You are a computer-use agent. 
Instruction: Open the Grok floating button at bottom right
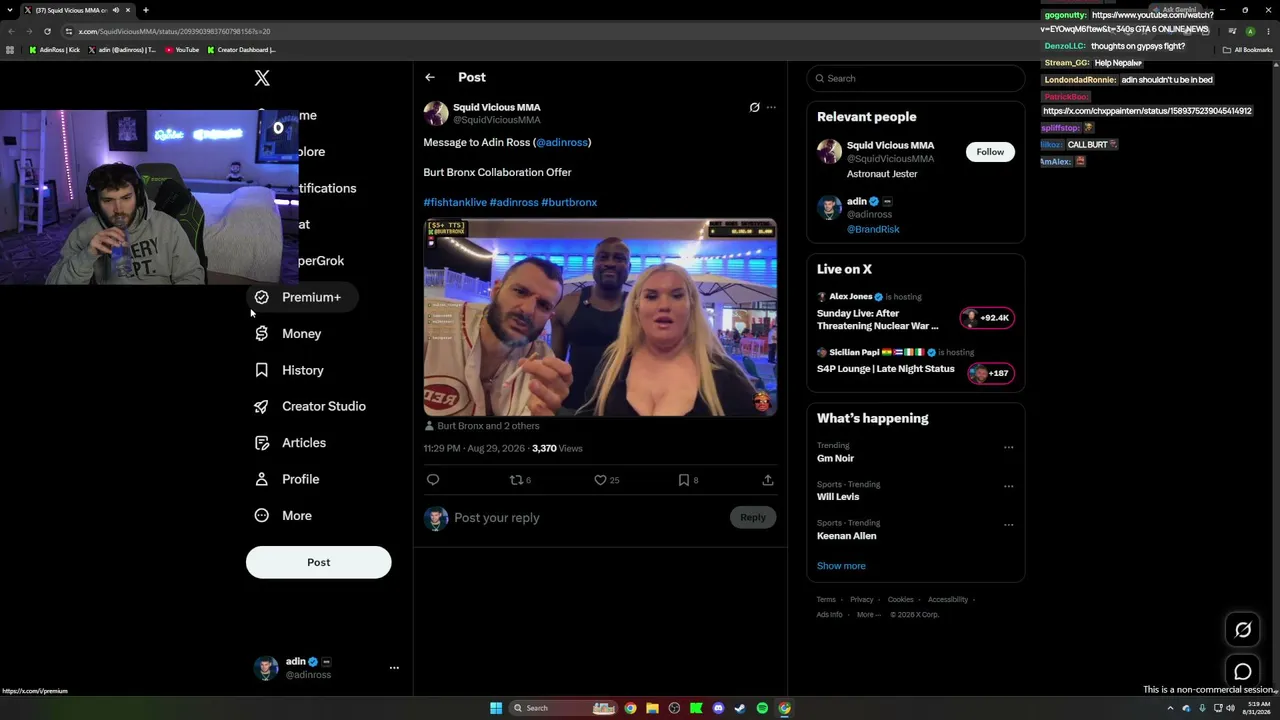(x=1243, y=630)
